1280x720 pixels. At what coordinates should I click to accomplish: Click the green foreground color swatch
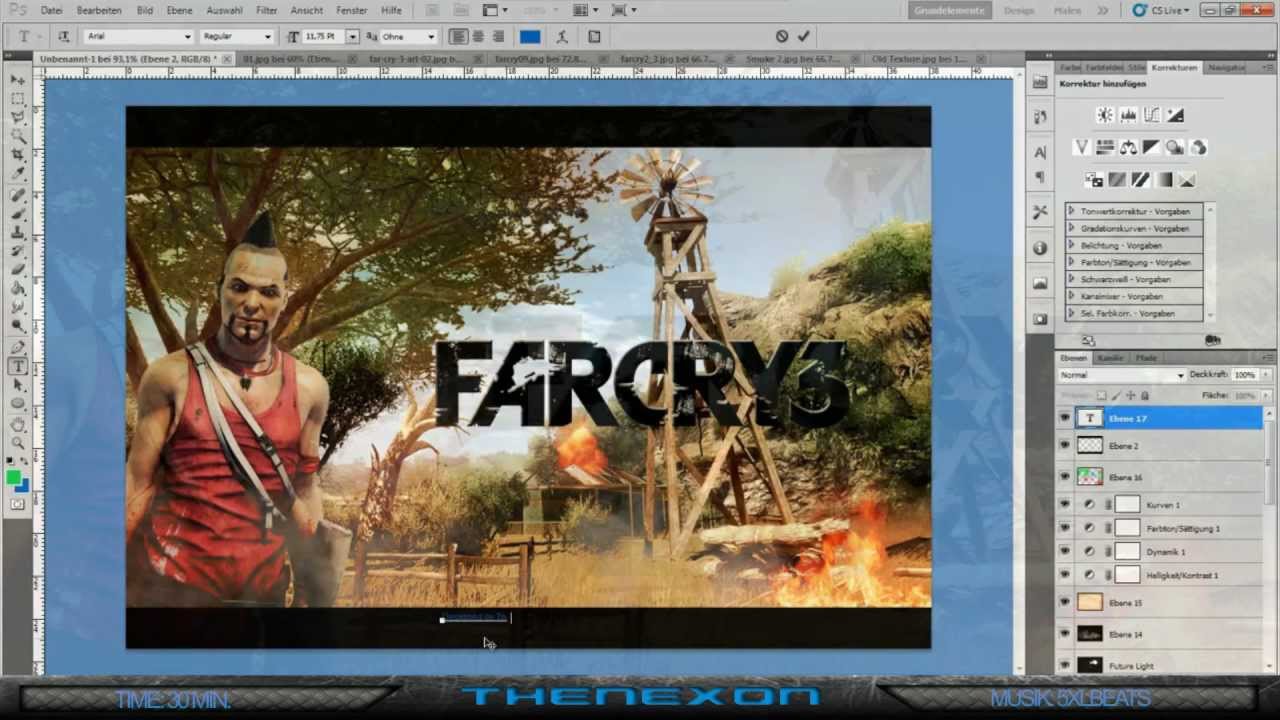[x=13, y=478]
